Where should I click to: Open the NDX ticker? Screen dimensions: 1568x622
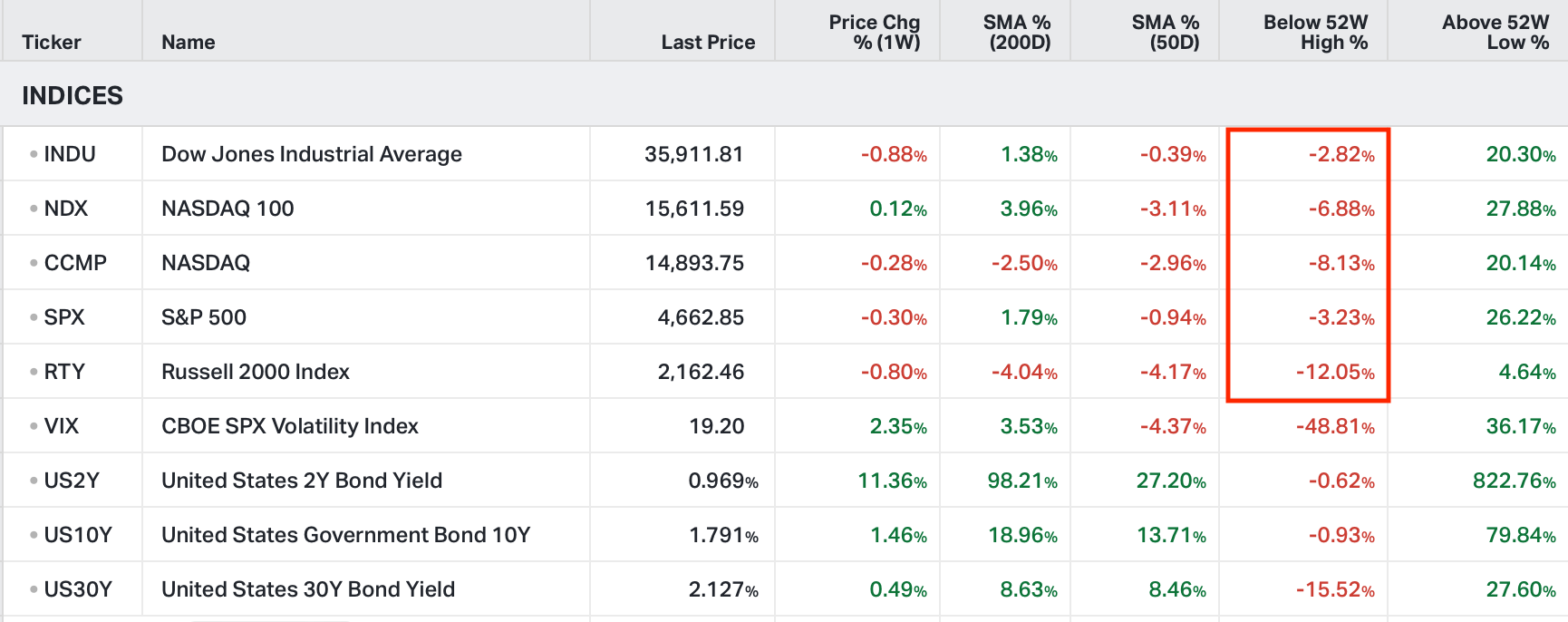pyautogui.click(x=66, y=209)
